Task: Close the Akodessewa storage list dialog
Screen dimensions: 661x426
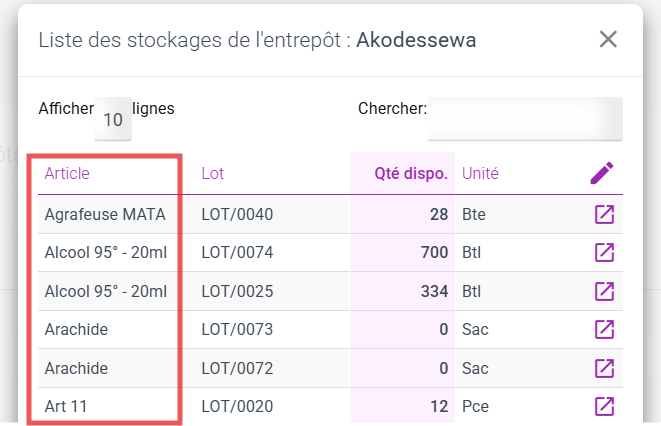Action: (x=608, y=40)
